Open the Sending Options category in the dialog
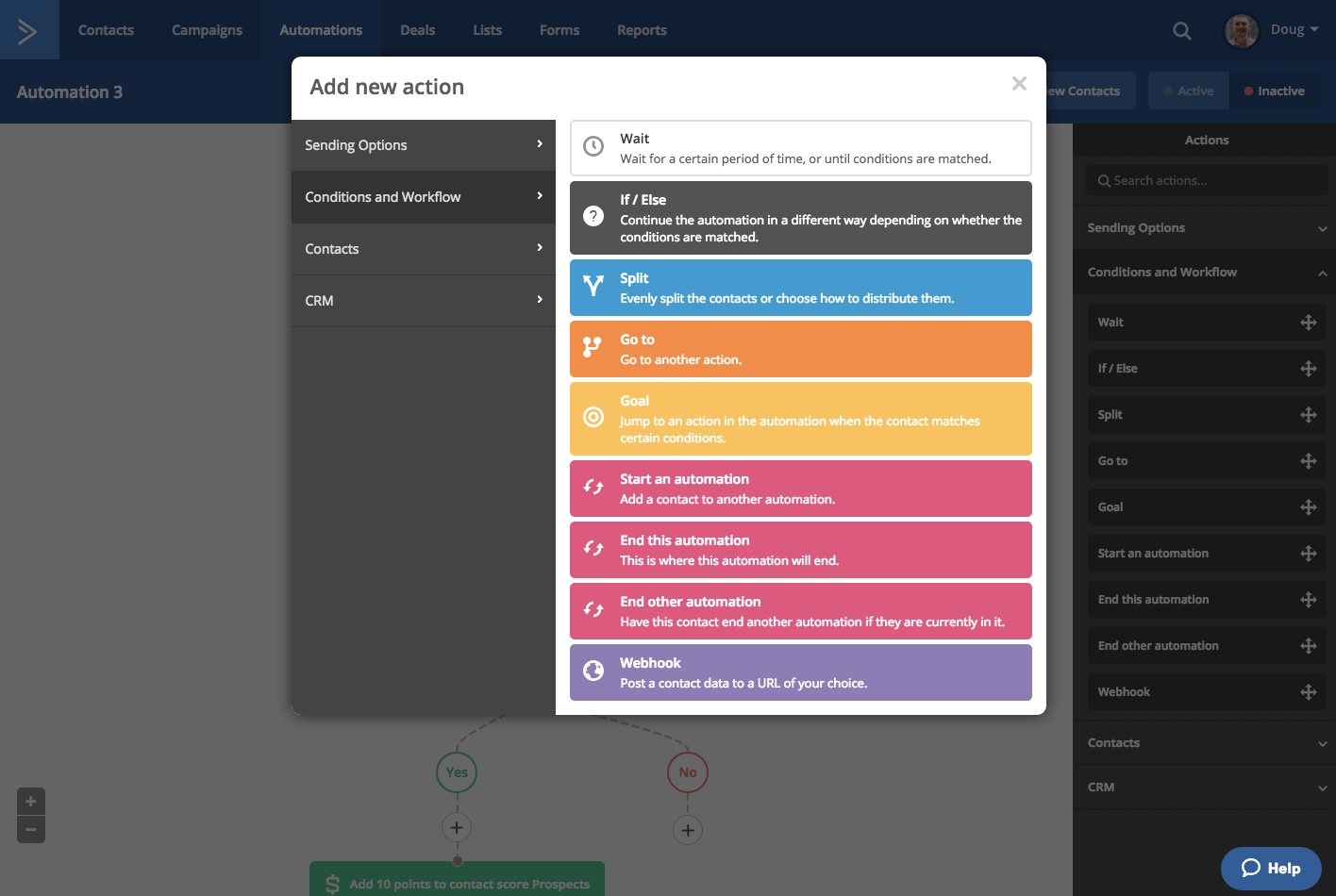 pyautogui.click(x=424, y=145)
